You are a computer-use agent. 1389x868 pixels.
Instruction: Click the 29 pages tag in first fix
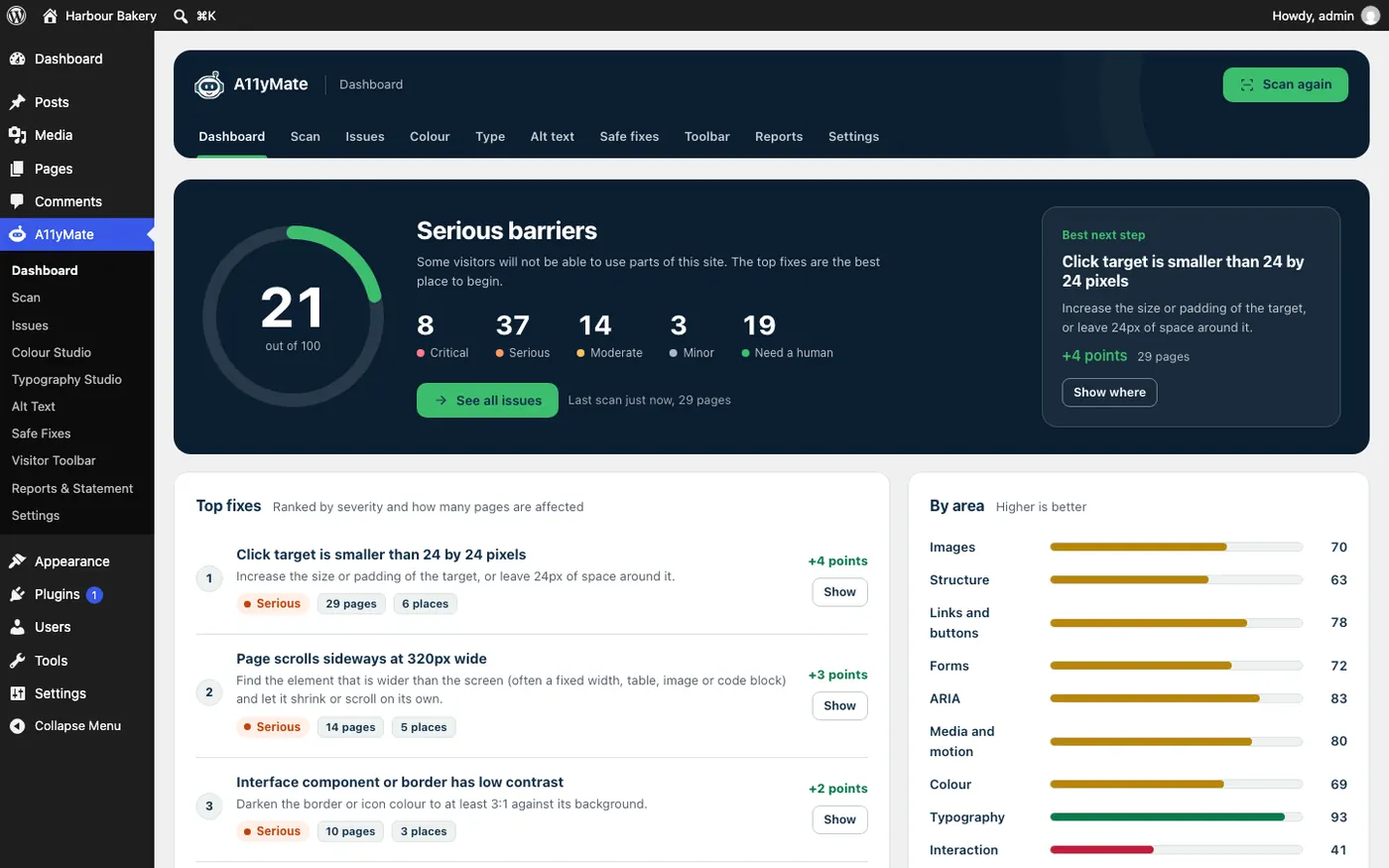351,604
